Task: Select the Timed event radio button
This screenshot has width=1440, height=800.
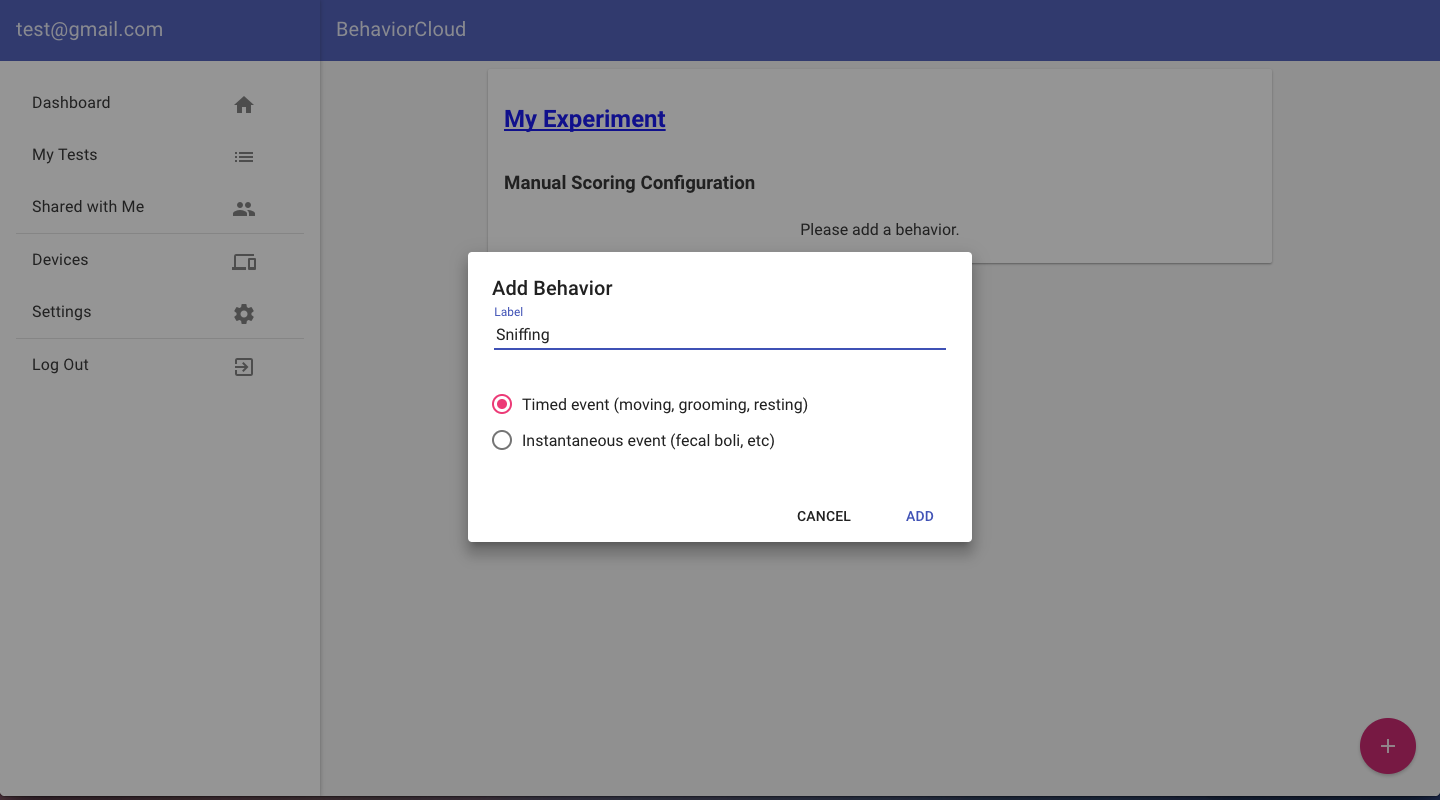Action: [502, 405]
